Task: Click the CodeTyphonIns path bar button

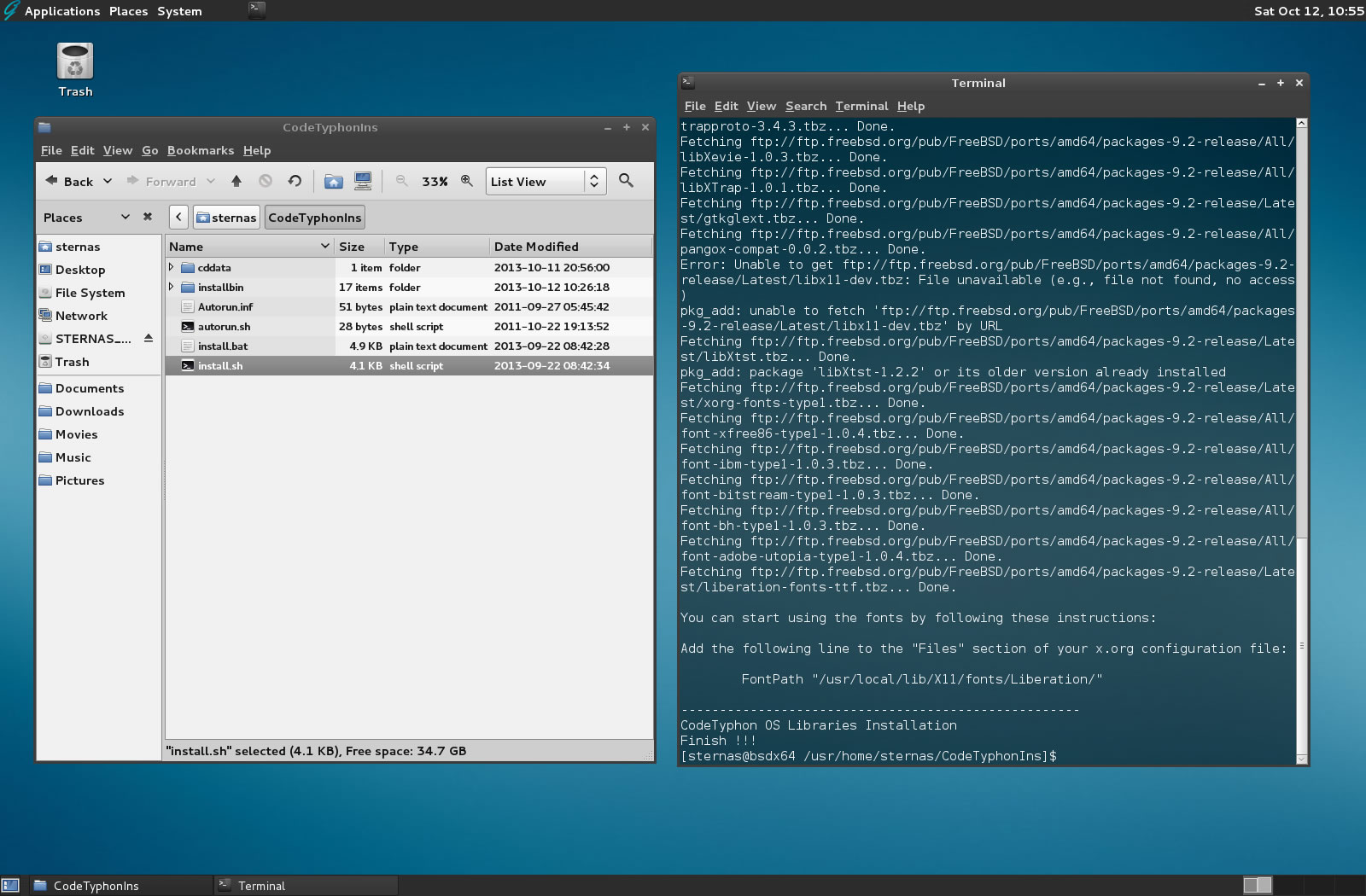Action: [x=315, y=218]
